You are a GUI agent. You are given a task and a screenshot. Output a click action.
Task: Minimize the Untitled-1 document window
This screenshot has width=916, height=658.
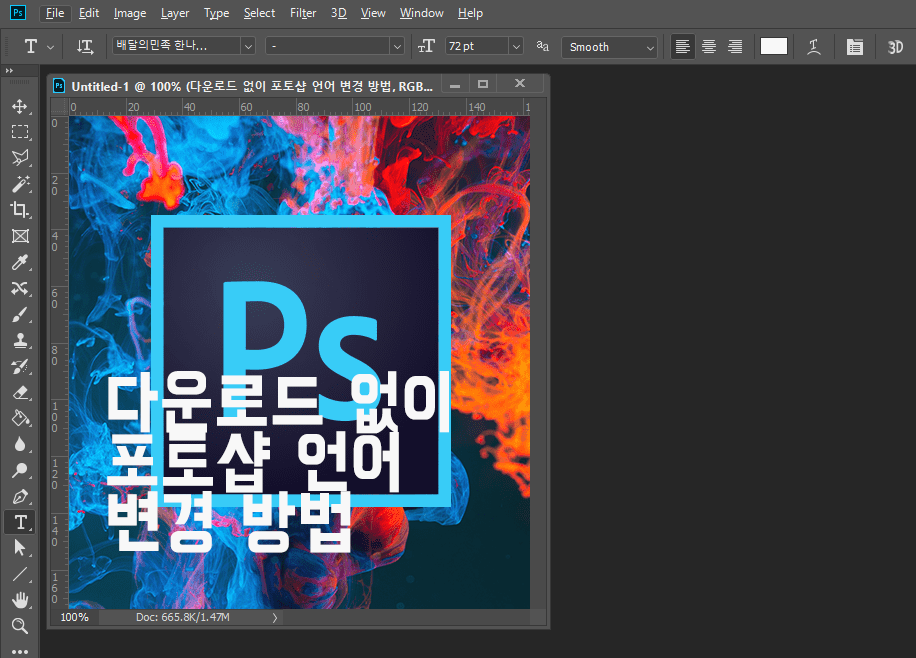point(455,85)
